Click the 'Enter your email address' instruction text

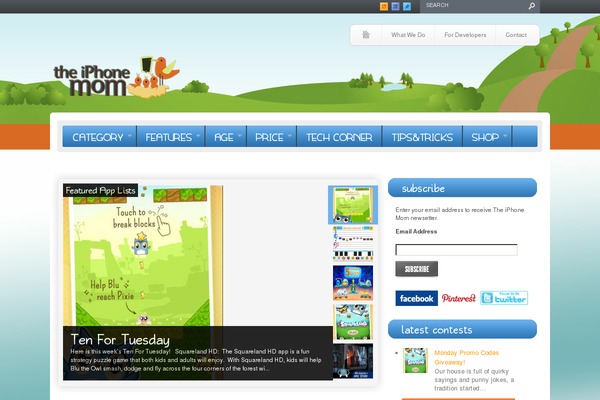pos(460,214)
